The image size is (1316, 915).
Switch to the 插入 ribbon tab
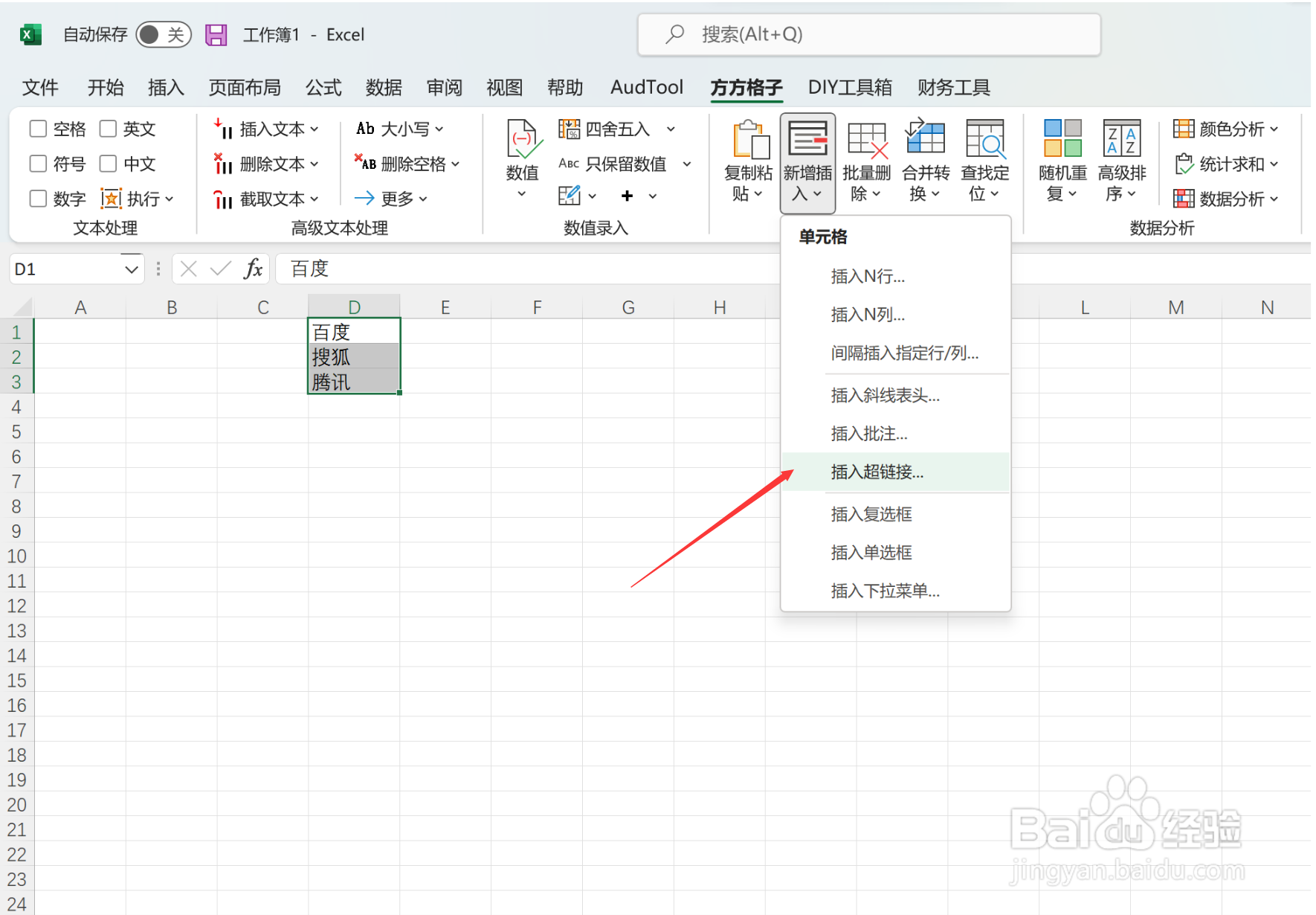coord(166,88)
